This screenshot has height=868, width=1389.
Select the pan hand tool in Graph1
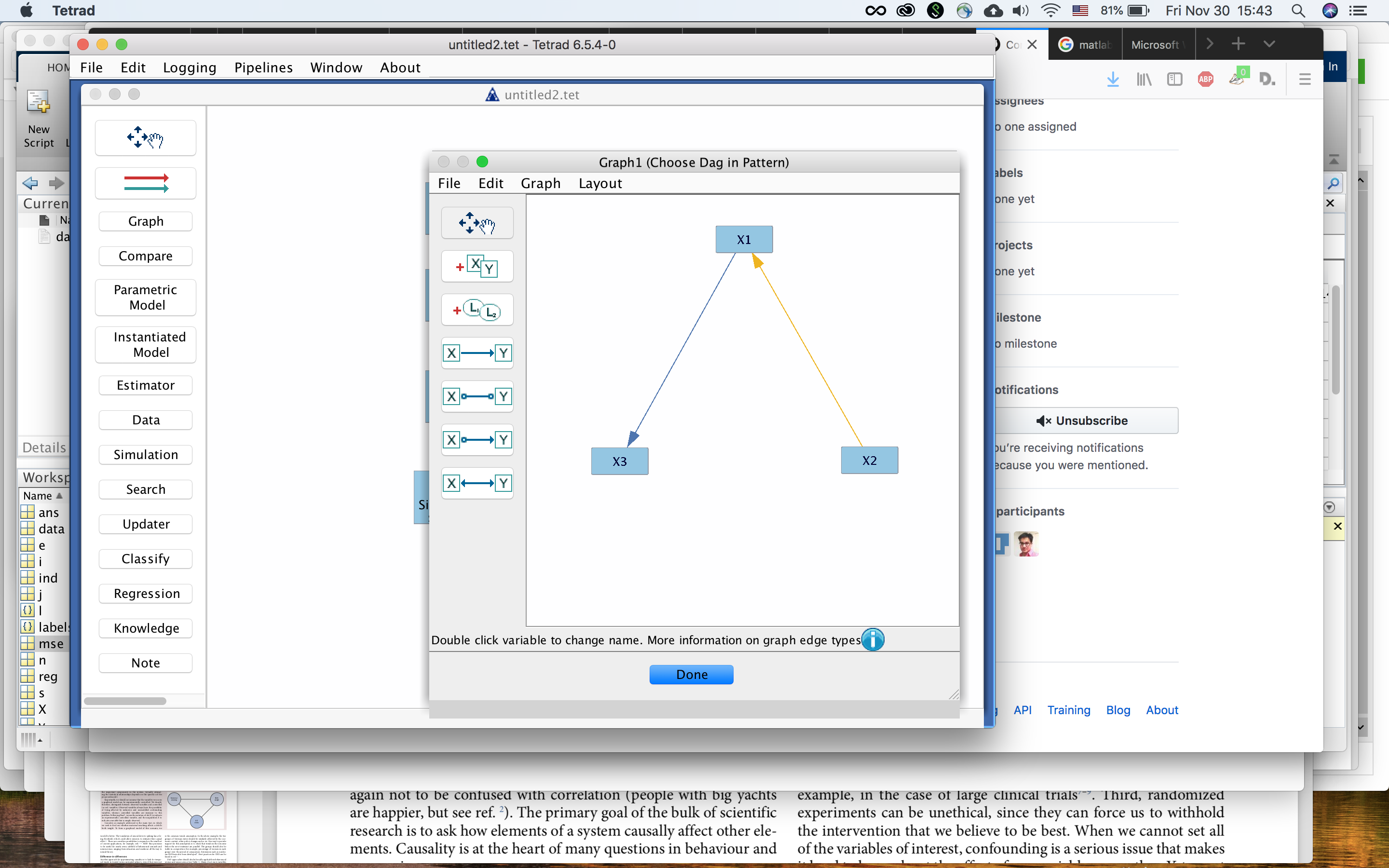pos(478,223)
